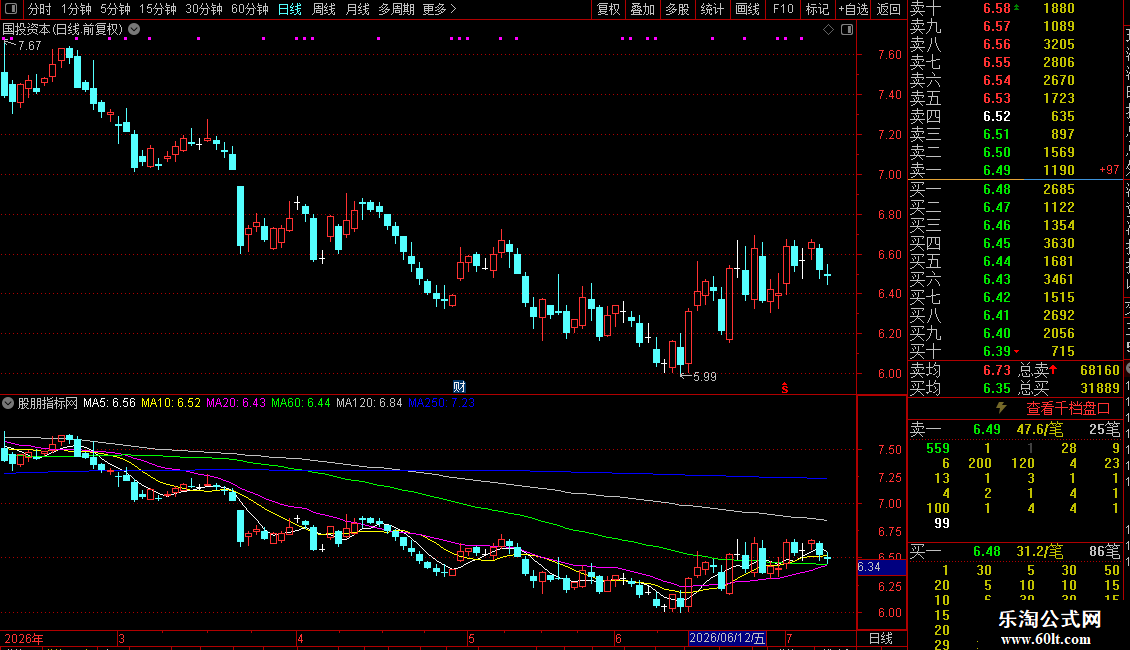Add stock via +自选 button

(x=853, y=9)
